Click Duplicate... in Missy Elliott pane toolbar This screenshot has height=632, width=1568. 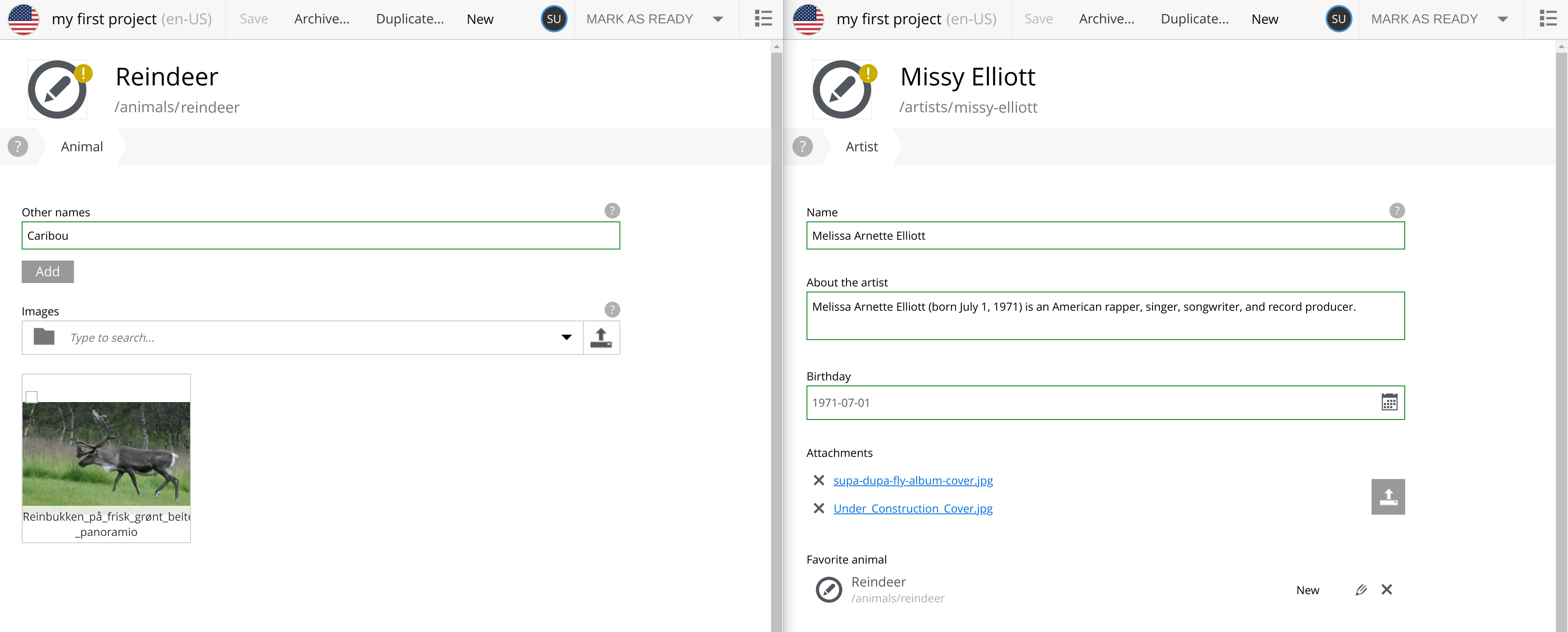tap(1194, 19)
